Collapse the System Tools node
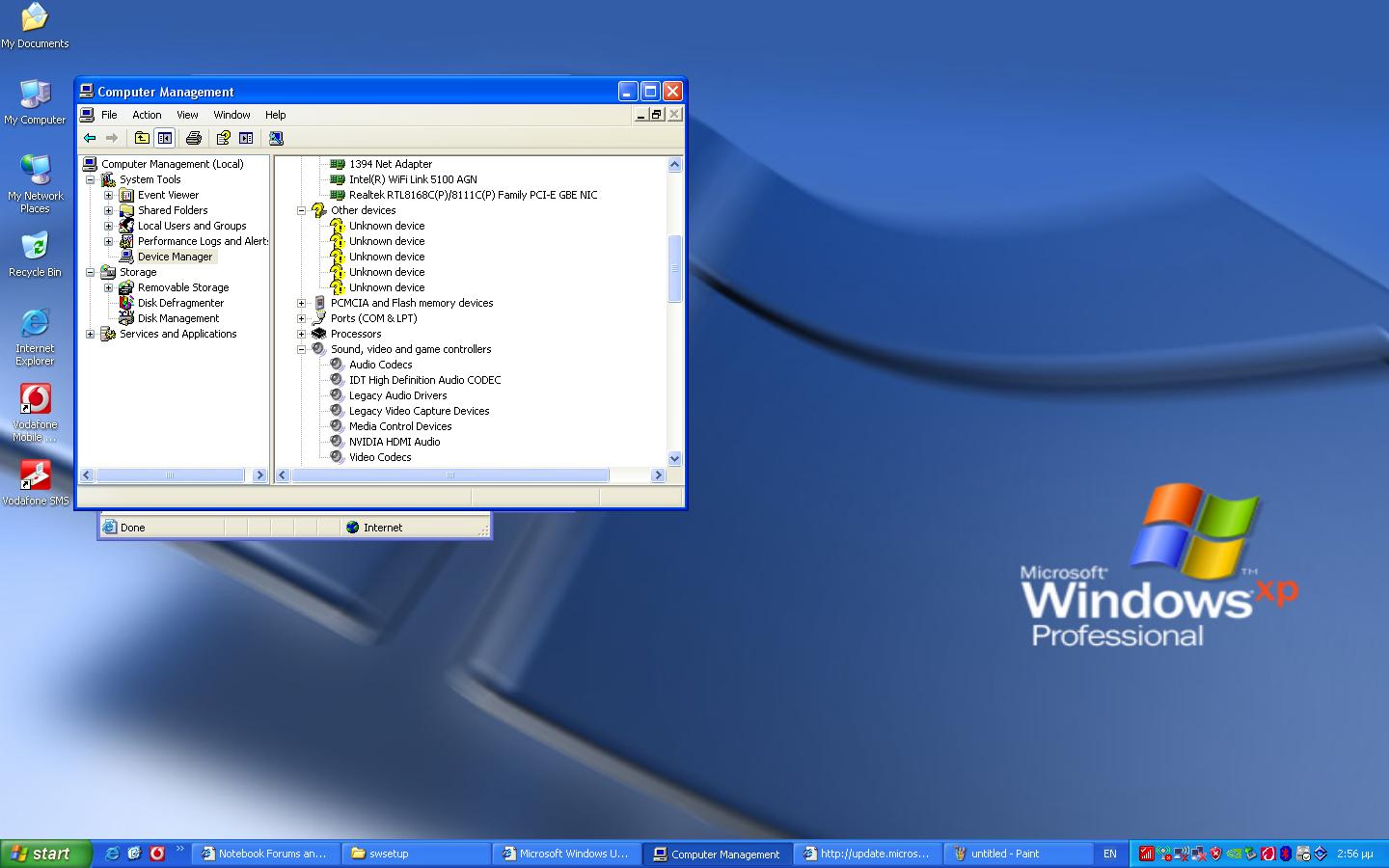Viewport: 1389px width, 868px height. [91, 179]
